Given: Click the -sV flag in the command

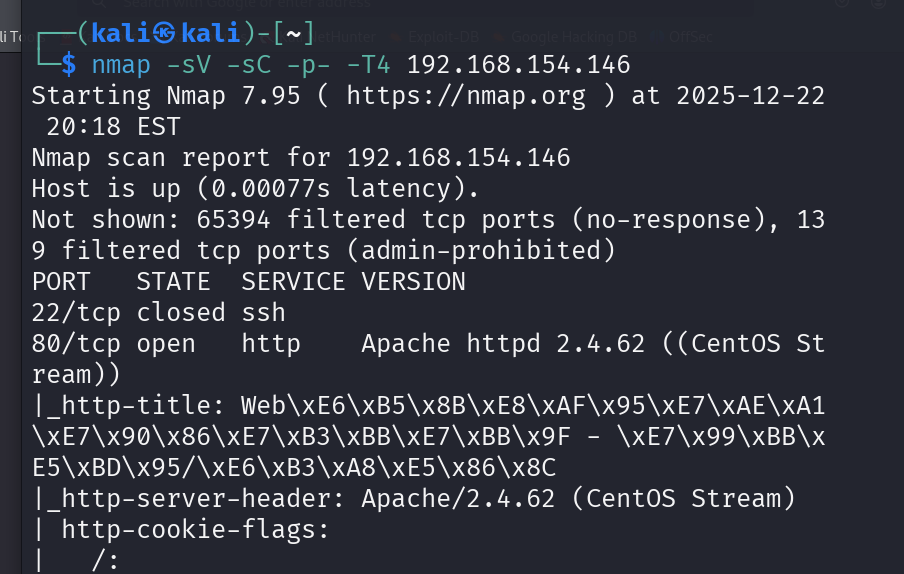Looking at the screenshot, I should point(189,65).
